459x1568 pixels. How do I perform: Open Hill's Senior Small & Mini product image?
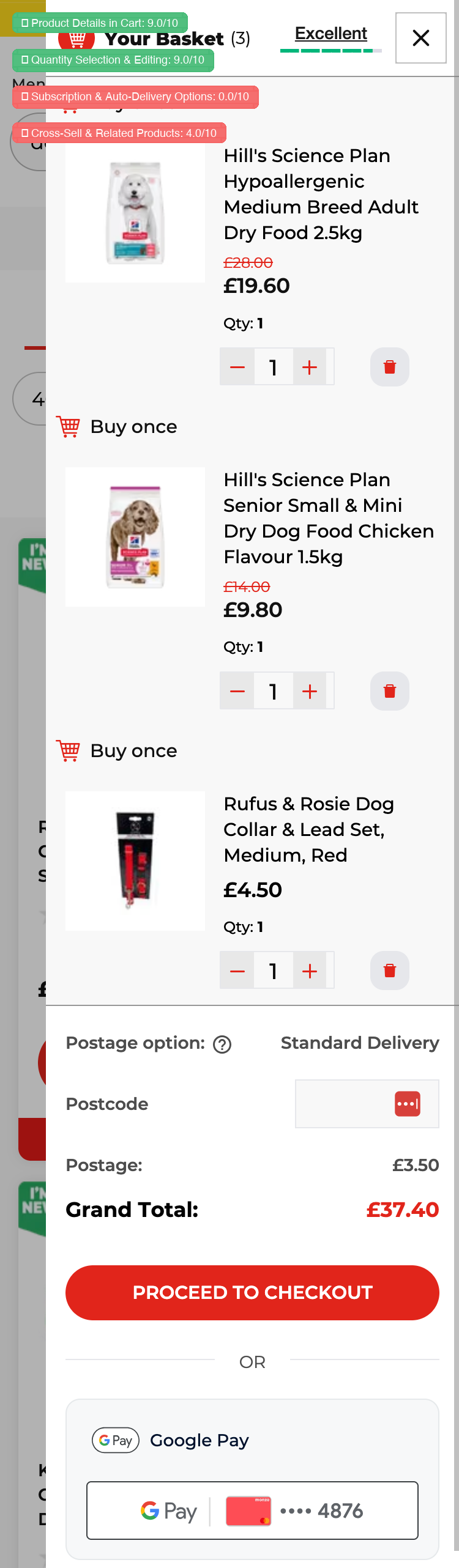pos(135,537)
